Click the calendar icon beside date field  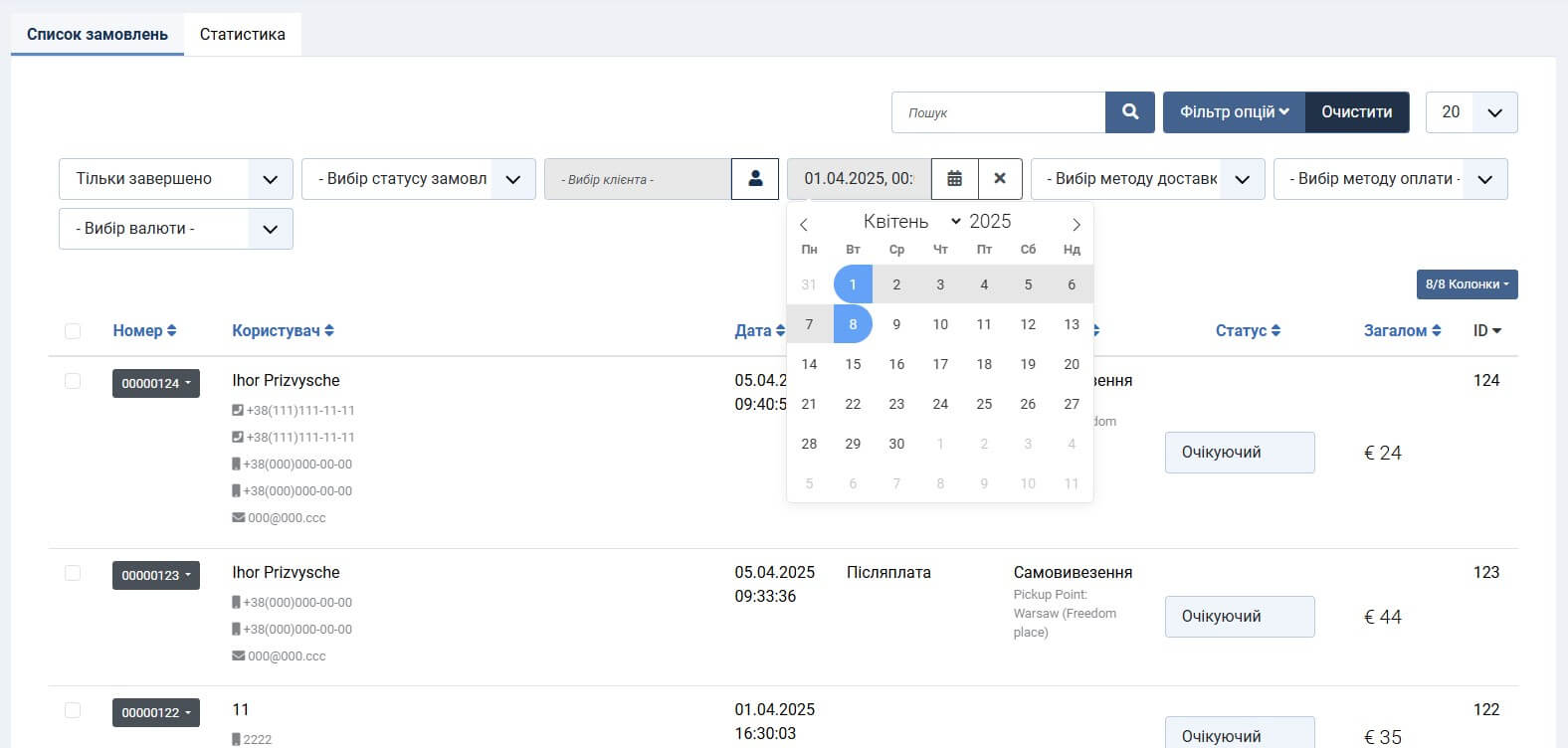pos(954,179)
